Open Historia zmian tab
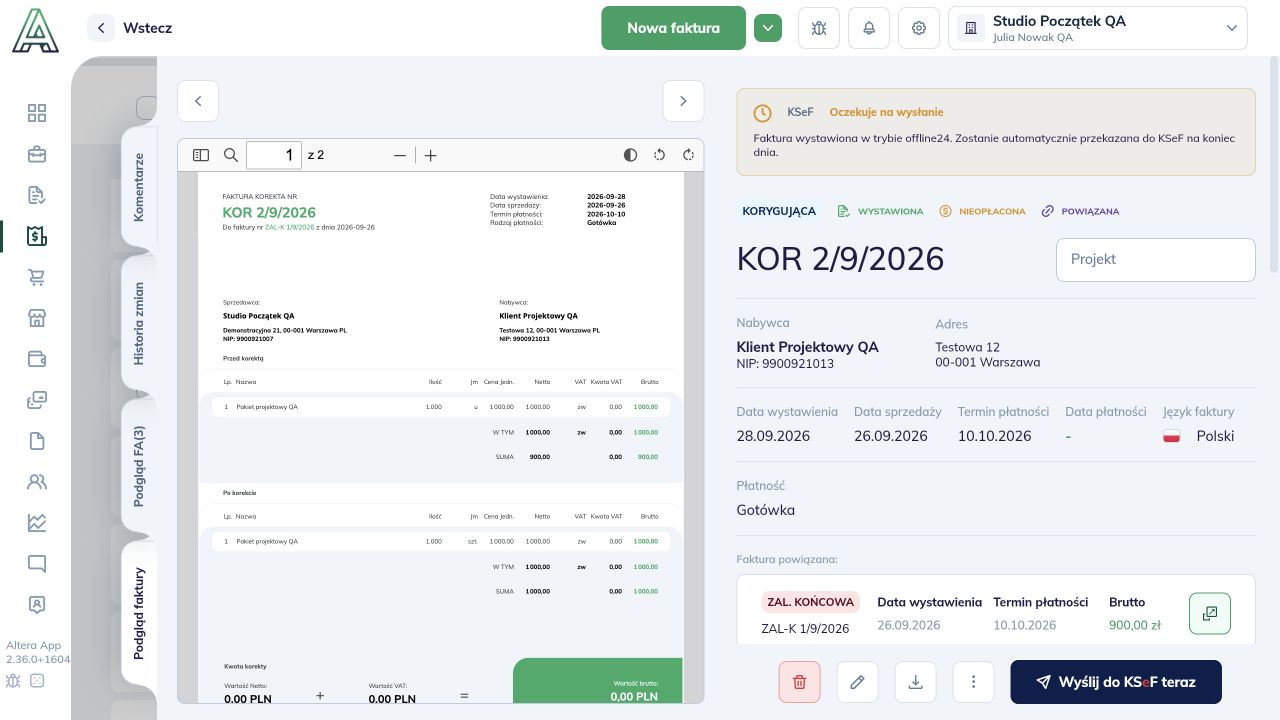Image resolution: width=1280 pixels, height=720 pixels. point(139,324)
